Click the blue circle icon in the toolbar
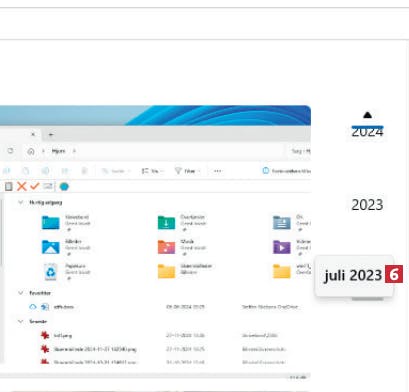Screen dimensions: 409x392 pos(64,187)
